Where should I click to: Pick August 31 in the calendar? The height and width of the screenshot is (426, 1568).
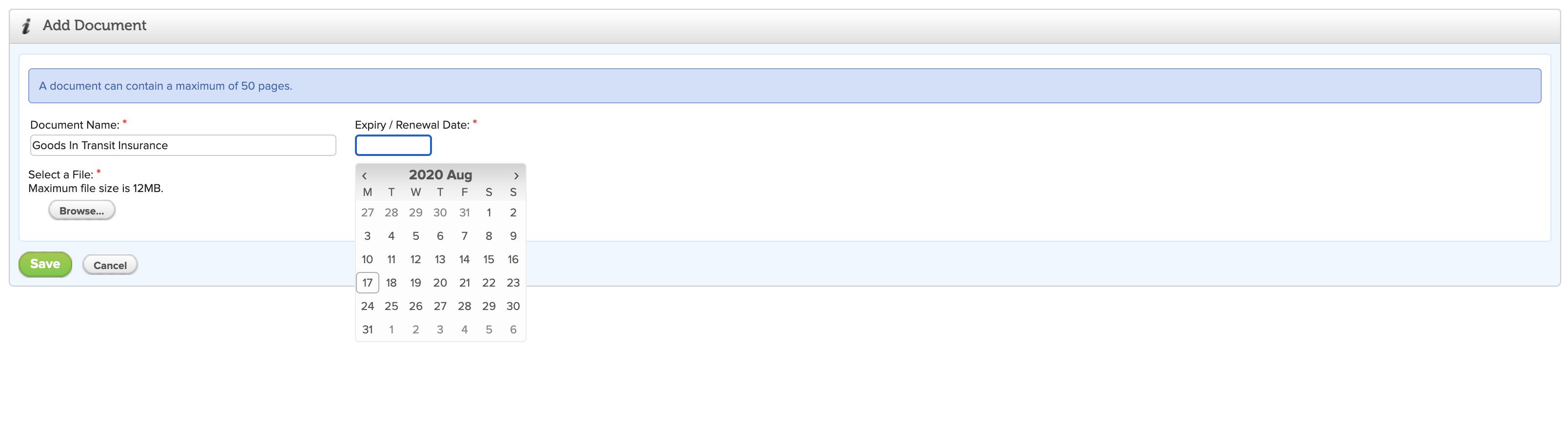click(x=367, y=329)
